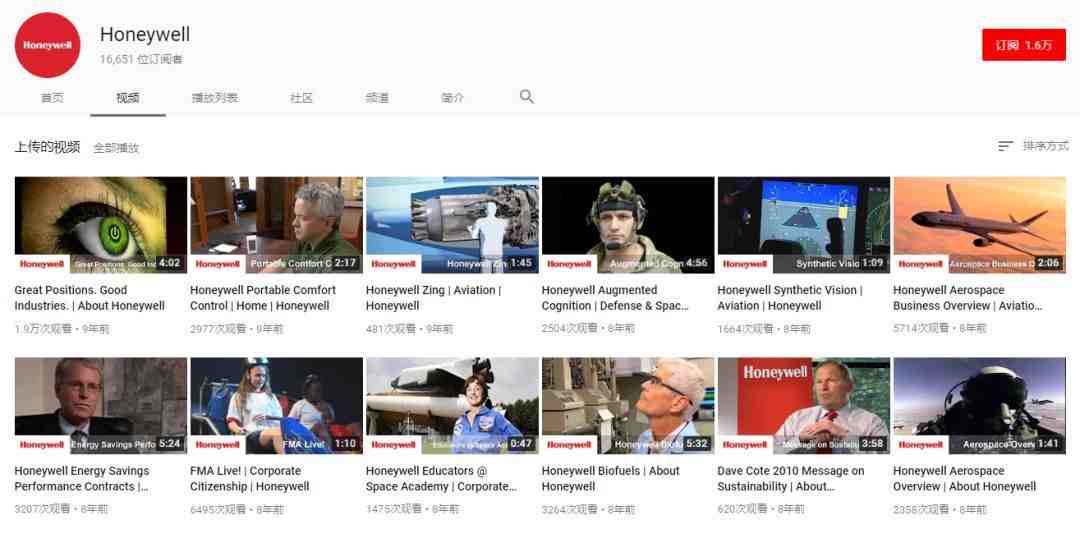
Task: Open the Synthetic Vision cockpit thumbnail
Action: pos(804,225)
